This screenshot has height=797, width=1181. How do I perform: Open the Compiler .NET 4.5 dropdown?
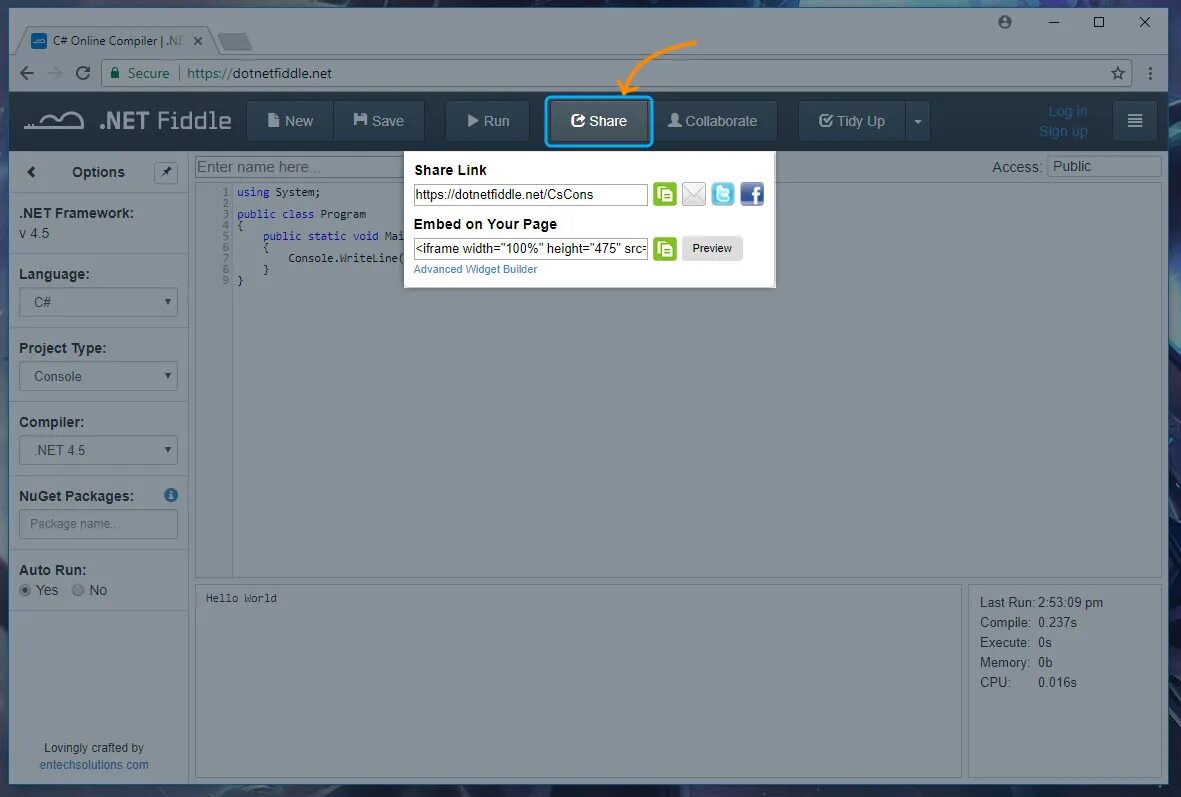coord(98,450)
